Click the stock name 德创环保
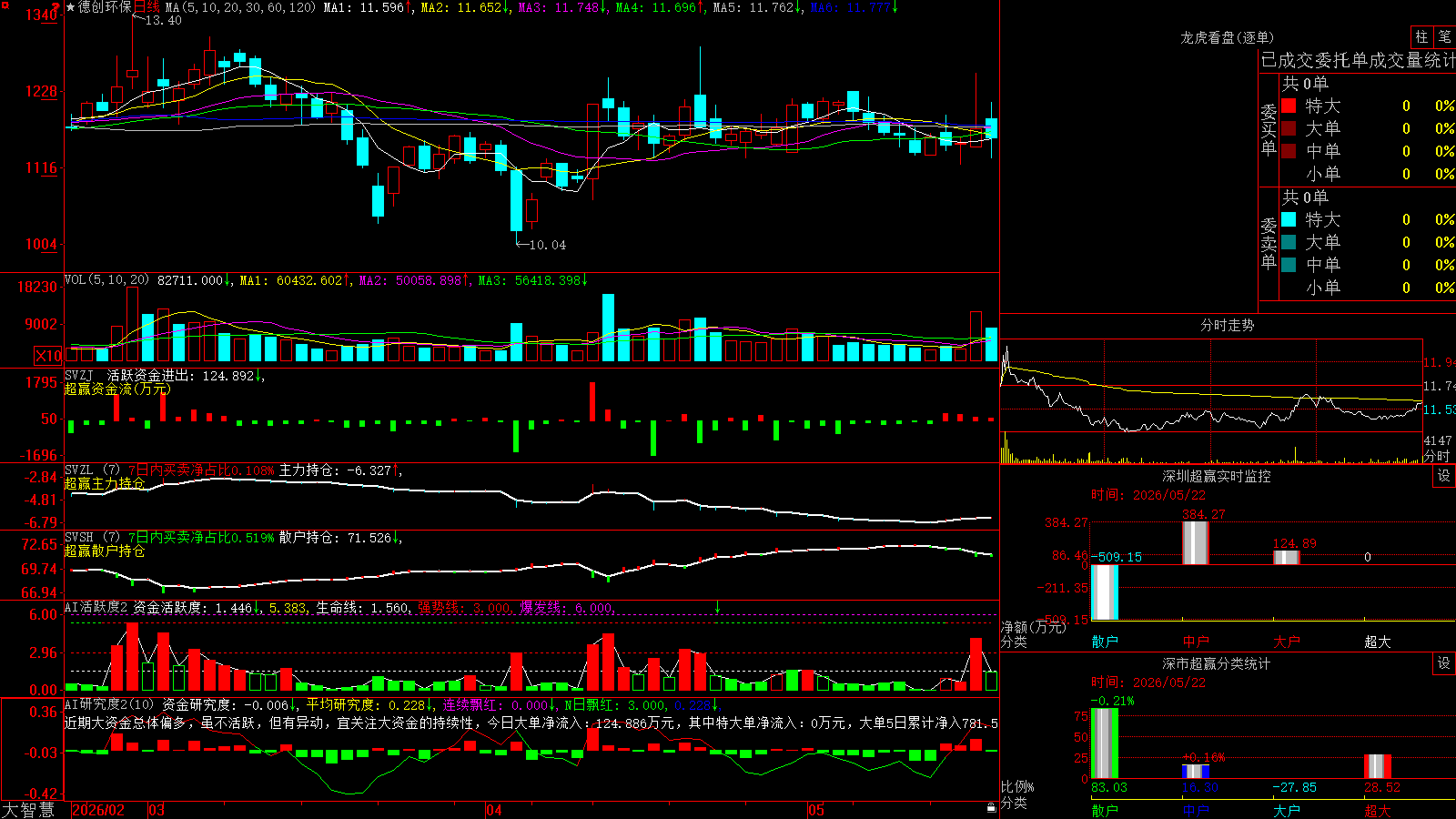The height and width of the screenshot is (819, 1456). [105, 7]
